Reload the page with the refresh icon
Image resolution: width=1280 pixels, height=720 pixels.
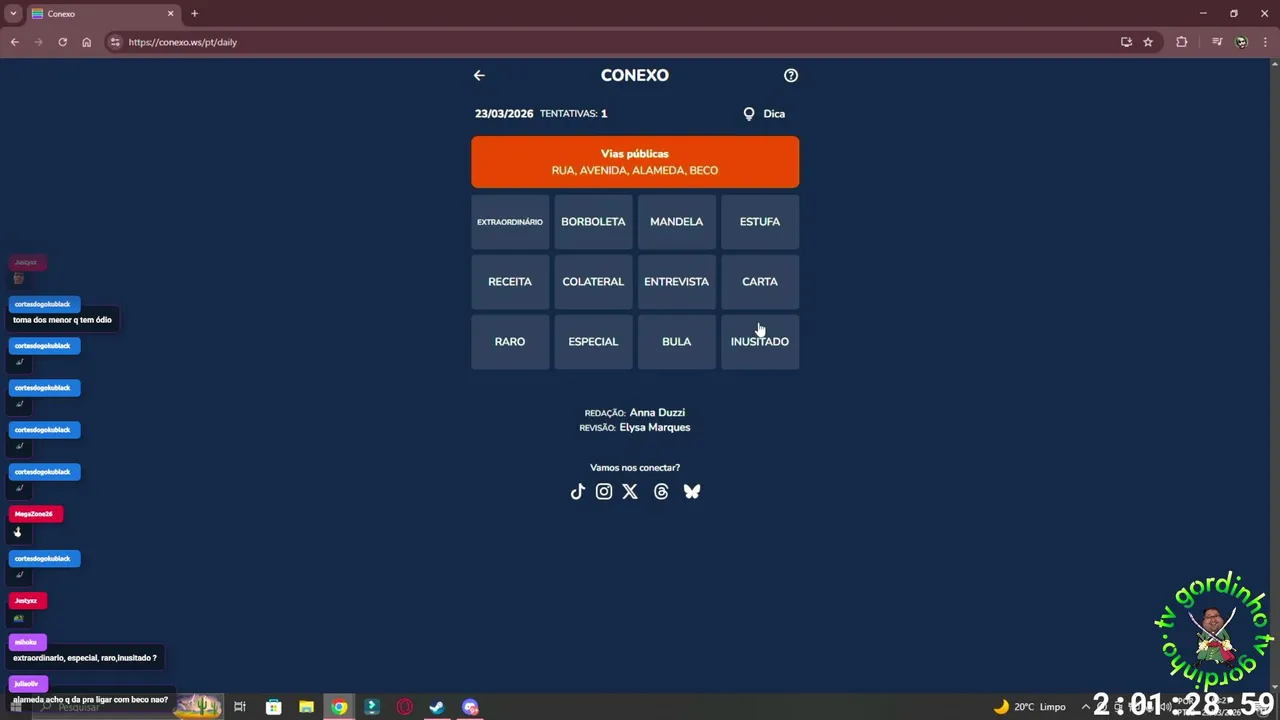pos(62,42)
